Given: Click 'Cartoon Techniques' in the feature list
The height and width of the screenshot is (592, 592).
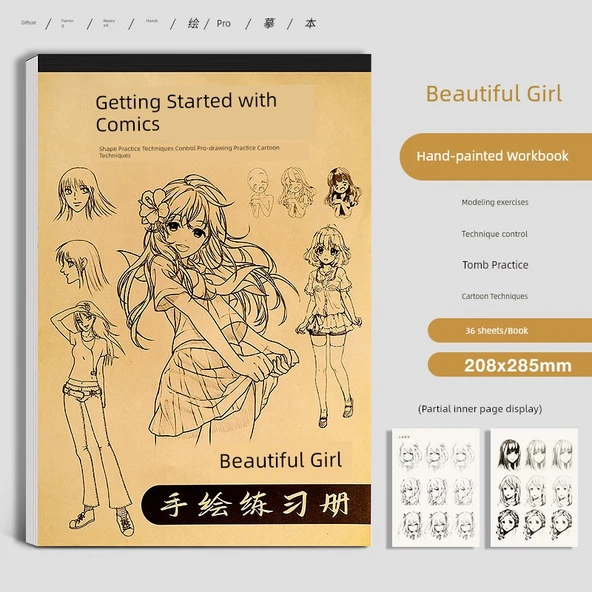Looking at the screenshot, I should coord(495,296).
